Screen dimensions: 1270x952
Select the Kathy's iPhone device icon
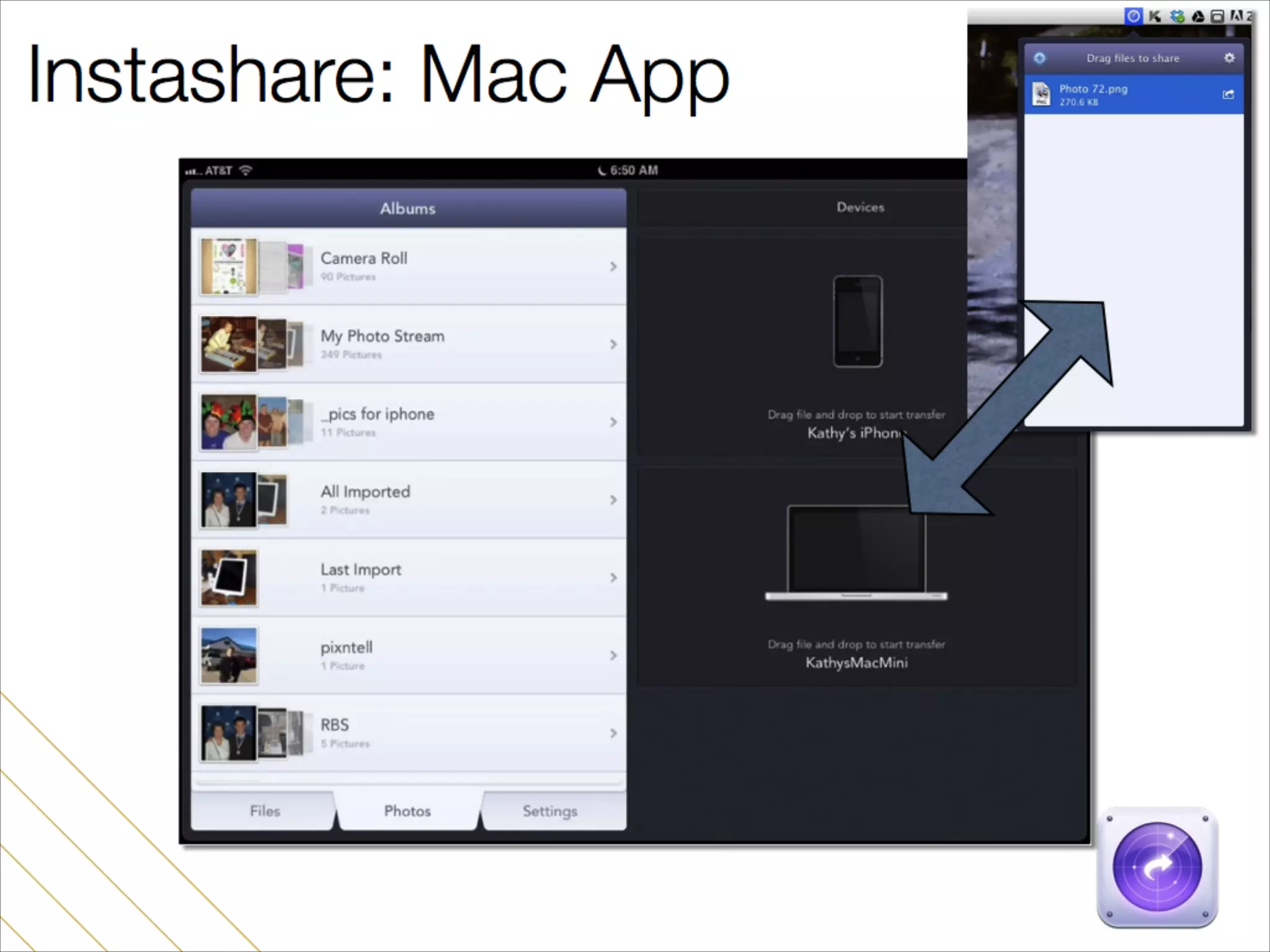point(857,322)
